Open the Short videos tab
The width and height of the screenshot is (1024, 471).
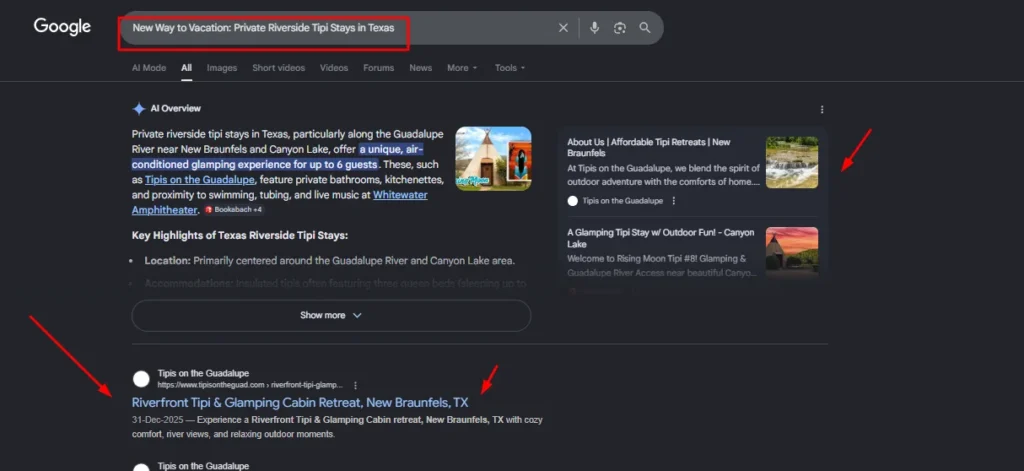pyautogui.click(x=279, y=68)
